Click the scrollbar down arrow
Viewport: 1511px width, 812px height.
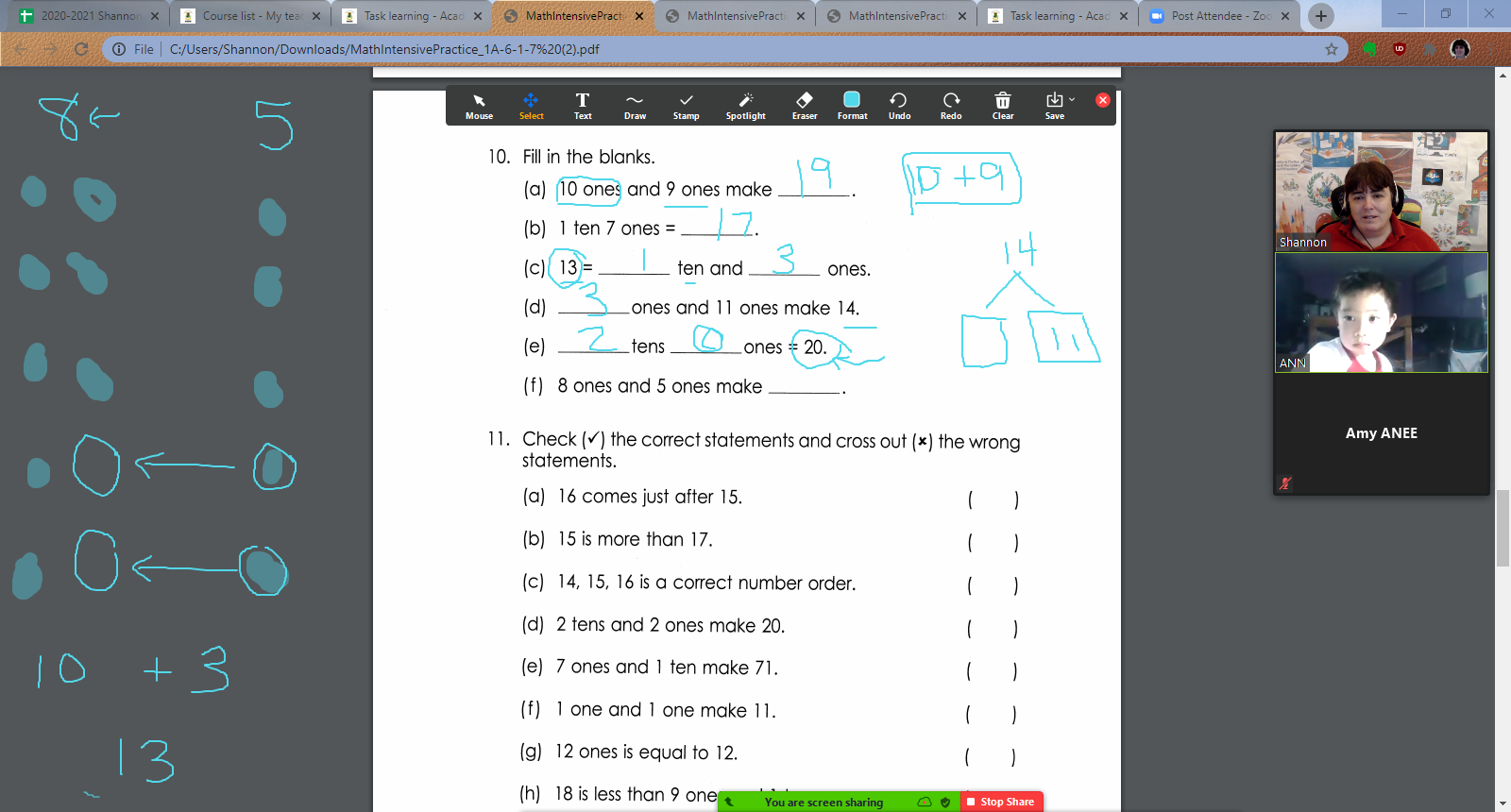pos(1503,804)
